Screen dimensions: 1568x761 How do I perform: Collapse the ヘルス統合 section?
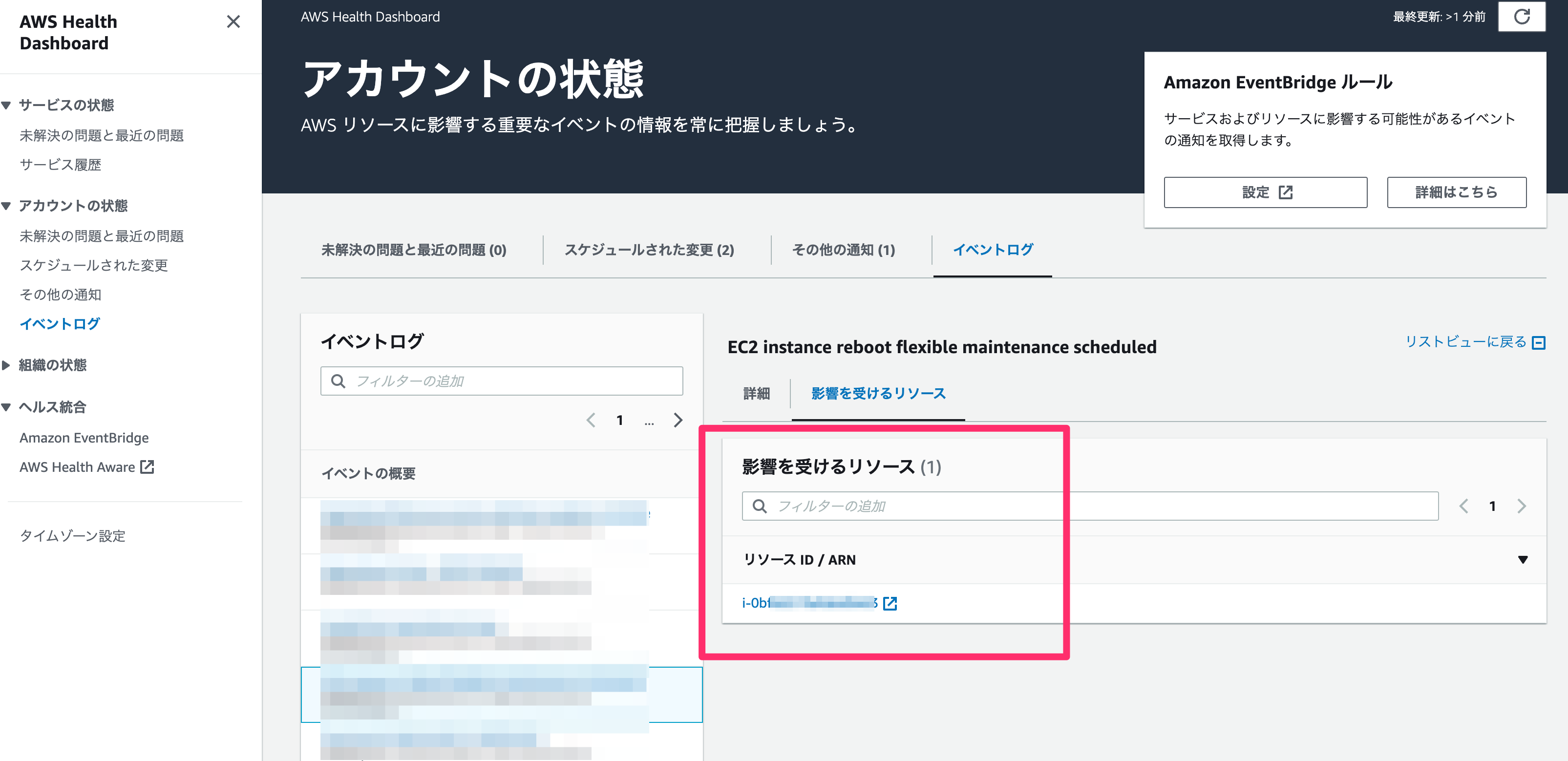coord(6,407)
